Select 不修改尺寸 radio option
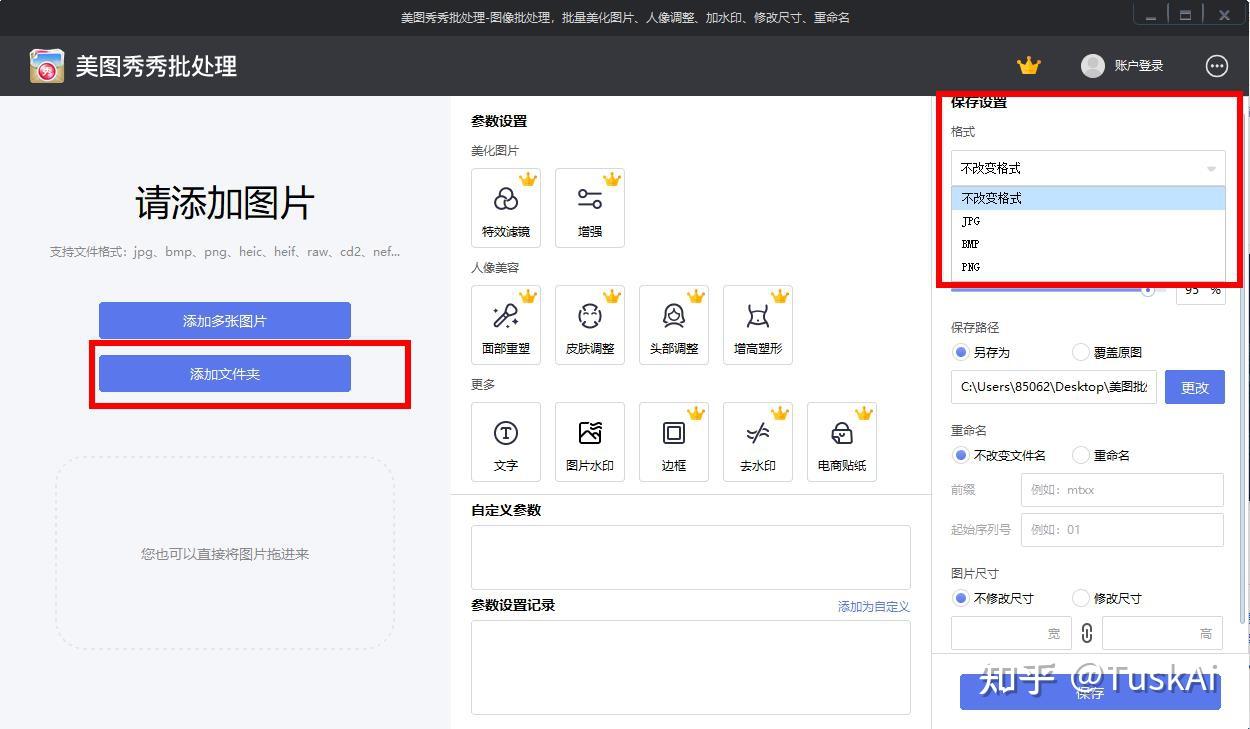Viewport: 1250px width, 729px height. [x=961, y=598]
